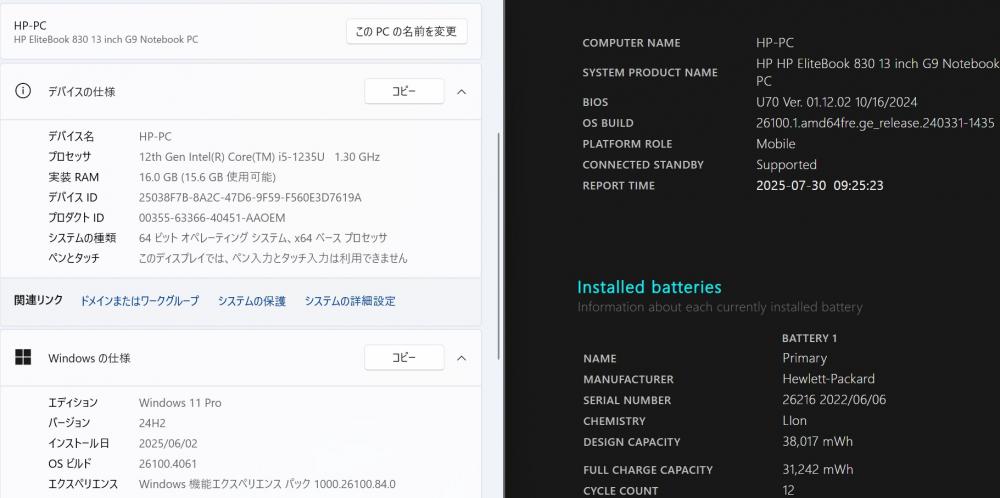Select the device ID value 25038F7B
This screenshot has width=1000, height=498.
[250, 198]
